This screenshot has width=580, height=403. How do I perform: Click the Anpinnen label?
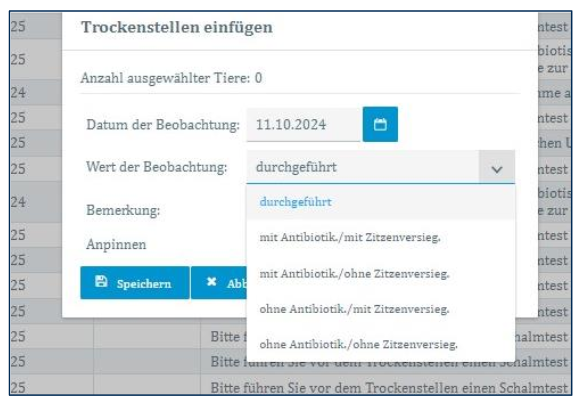(116, 244)
